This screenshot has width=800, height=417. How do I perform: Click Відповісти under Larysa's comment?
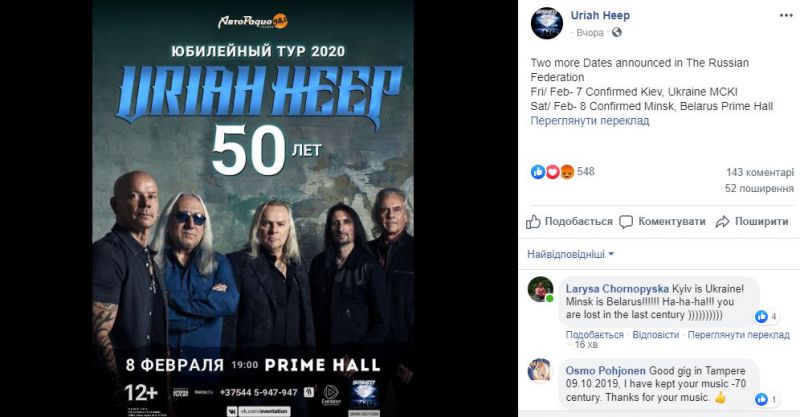[656, 335]
